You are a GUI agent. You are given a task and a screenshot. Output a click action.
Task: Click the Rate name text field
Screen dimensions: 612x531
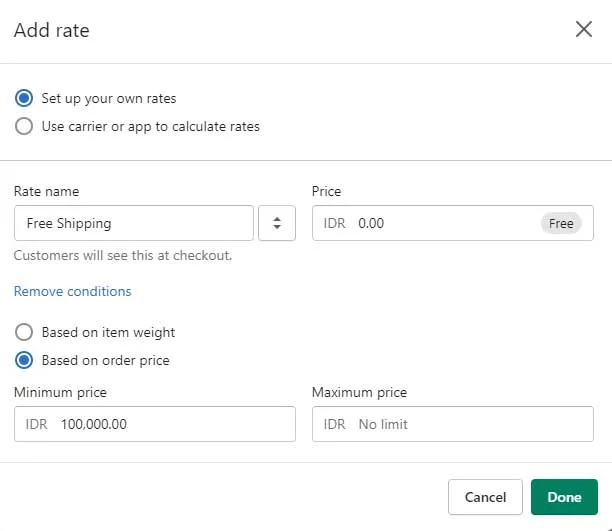click(x=134, y=223)
